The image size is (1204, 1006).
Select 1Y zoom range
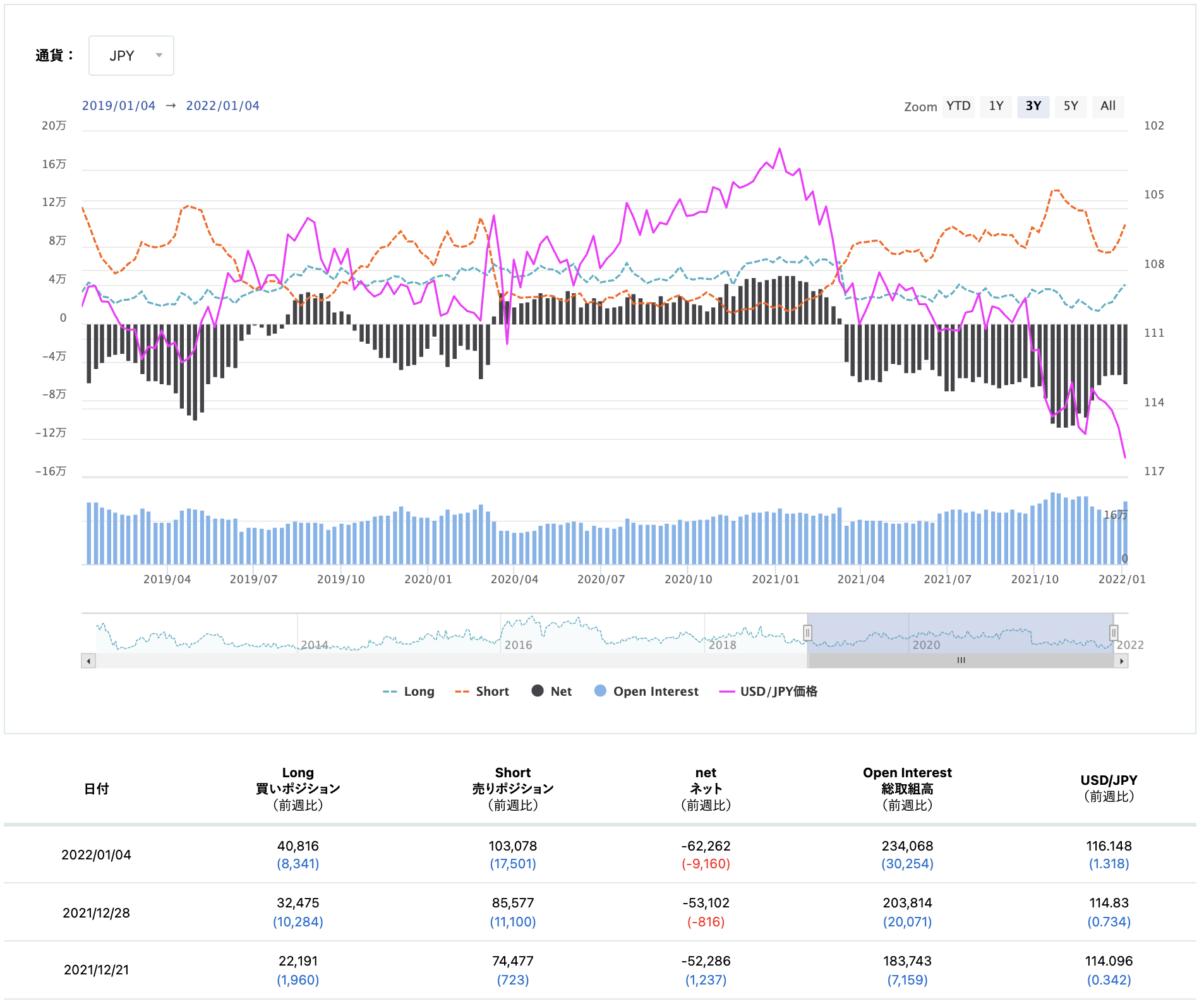click(x=996, y=106)
